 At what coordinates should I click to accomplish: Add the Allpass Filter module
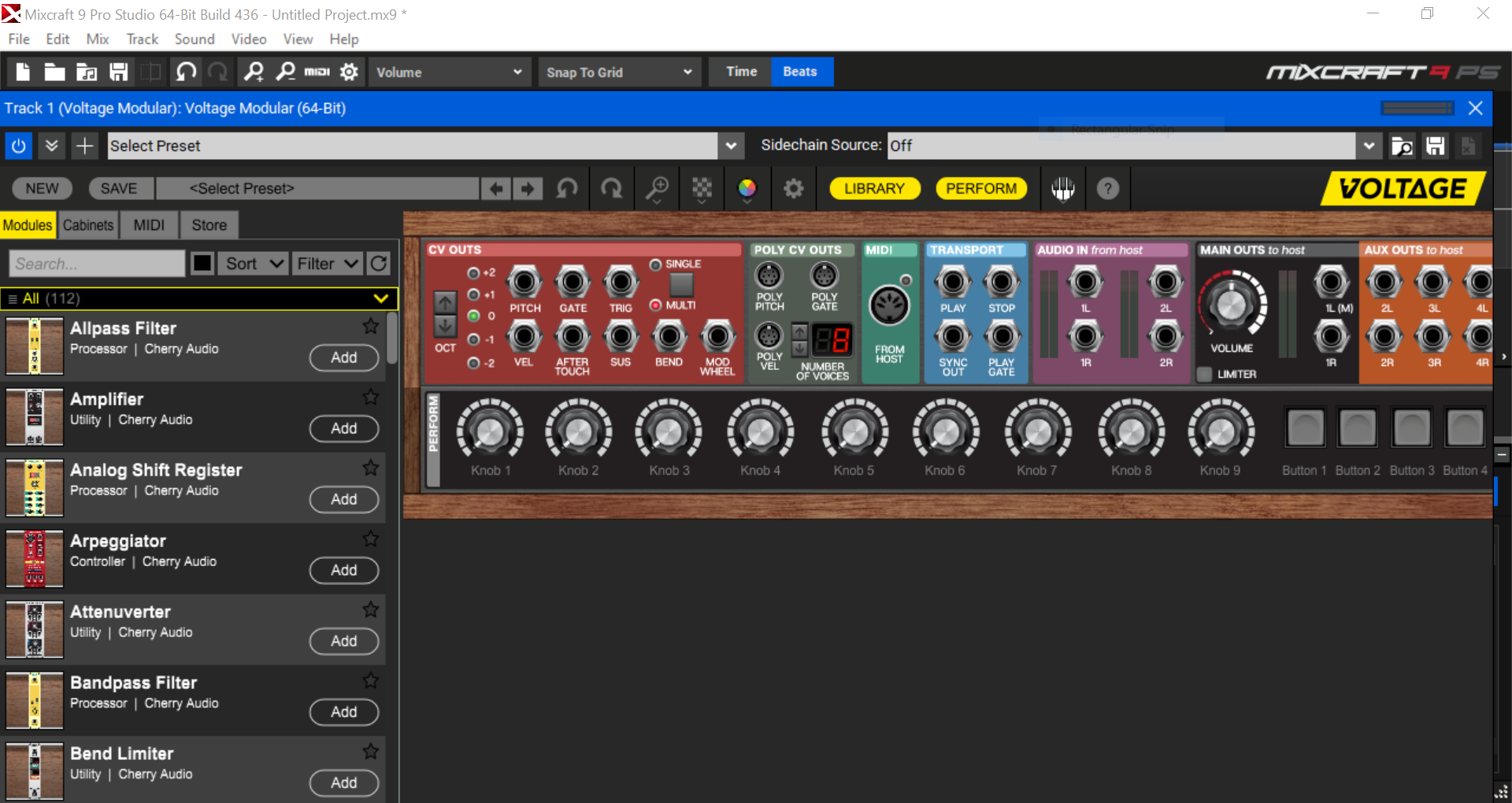click(x=344, y=357)
